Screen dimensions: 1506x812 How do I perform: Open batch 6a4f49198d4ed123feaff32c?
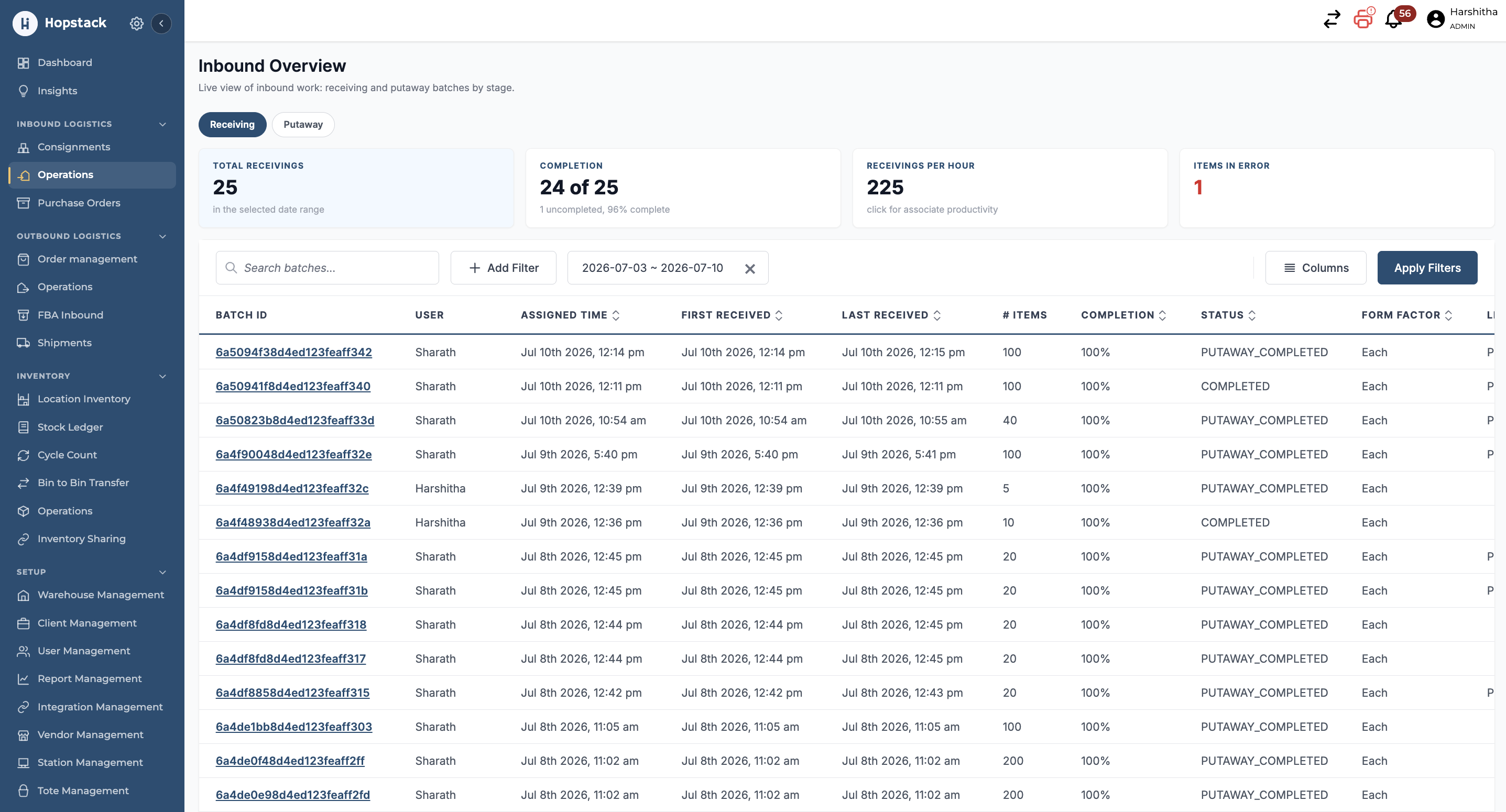(x=292, y=489)
